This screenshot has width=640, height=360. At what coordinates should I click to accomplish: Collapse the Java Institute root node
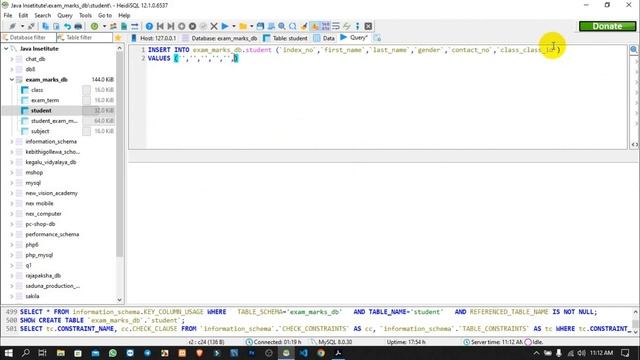click(x=6, y=49)
